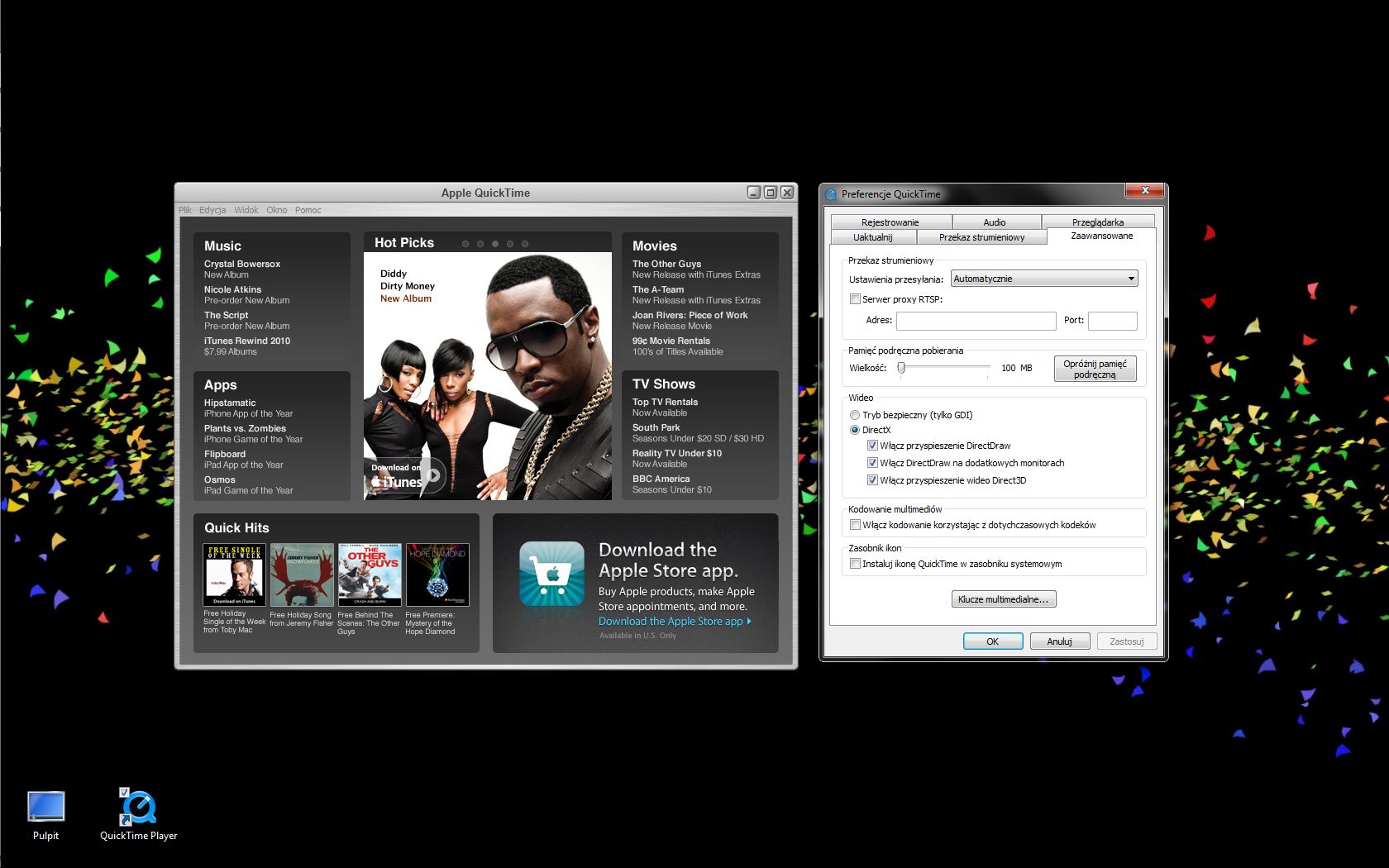The height and width of the screenshot is (868, 1389).
Task: Open the BBC America TV entry
Action: pyautogui.click(x=671, y=484)
